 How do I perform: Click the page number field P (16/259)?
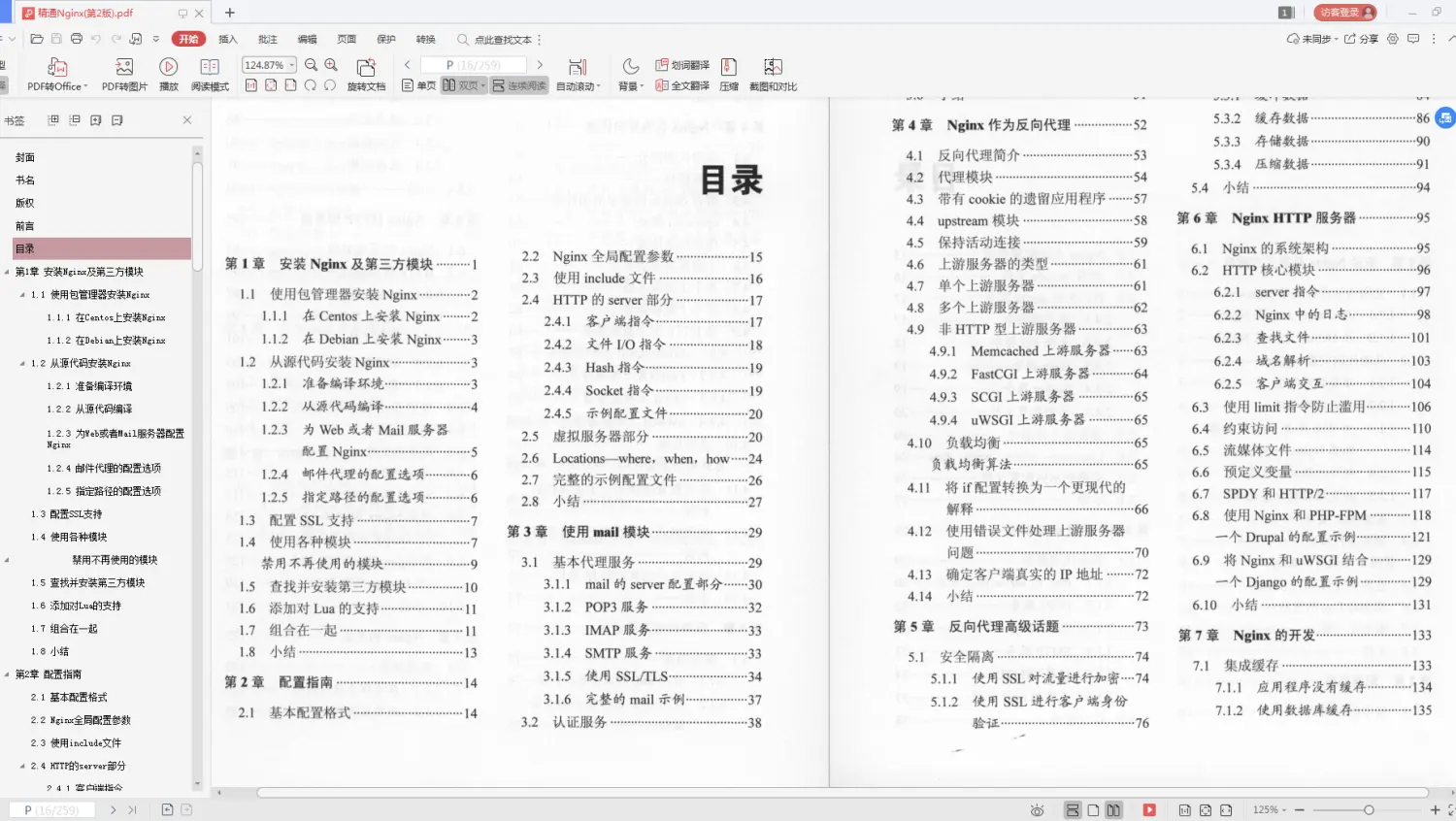pyautogui.click(x=473, y=65)
